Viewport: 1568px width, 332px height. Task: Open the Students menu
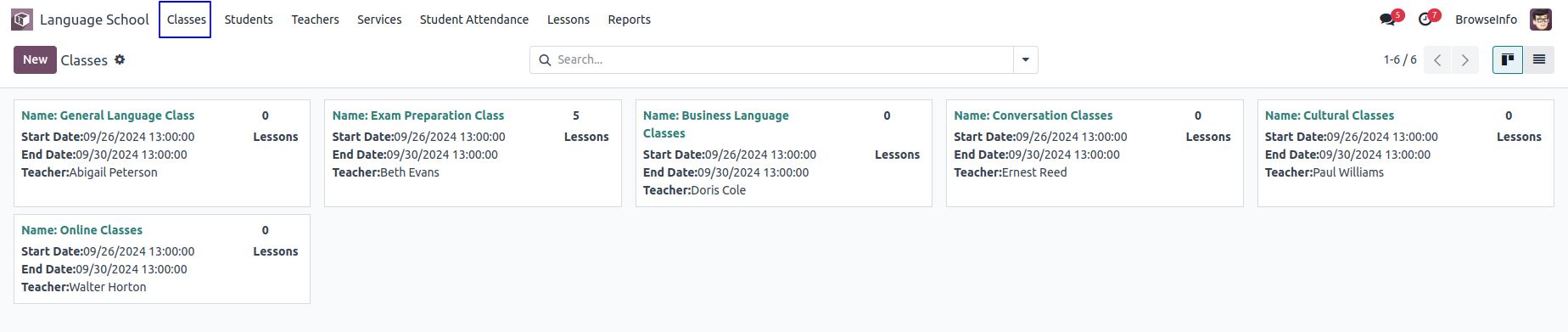[249, 19]
